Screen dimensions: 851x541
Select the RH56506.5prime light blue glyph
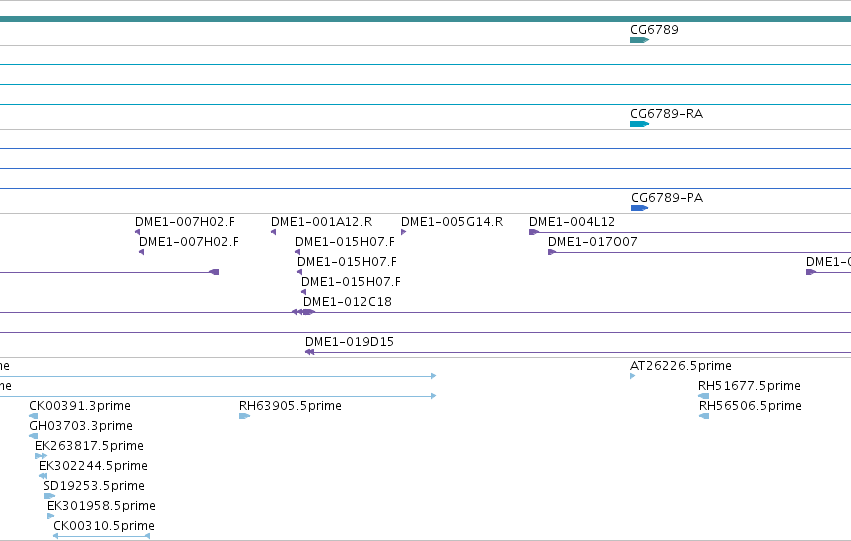pos(704,416)
